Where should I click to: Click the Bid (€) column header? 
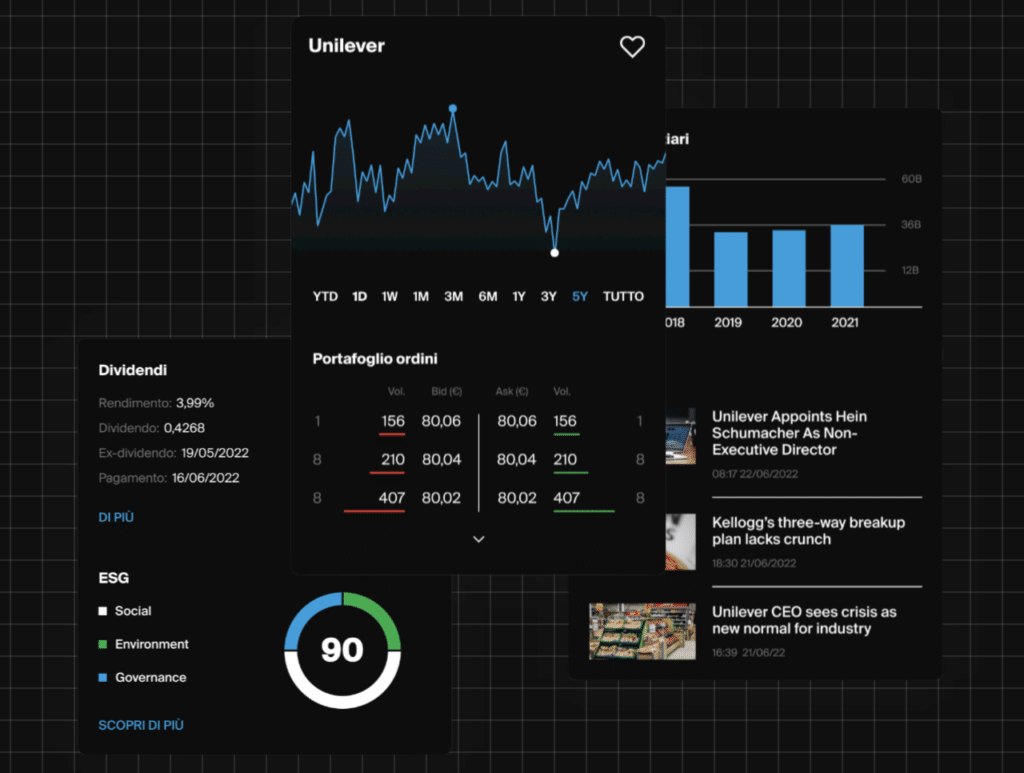coord(447,392)
